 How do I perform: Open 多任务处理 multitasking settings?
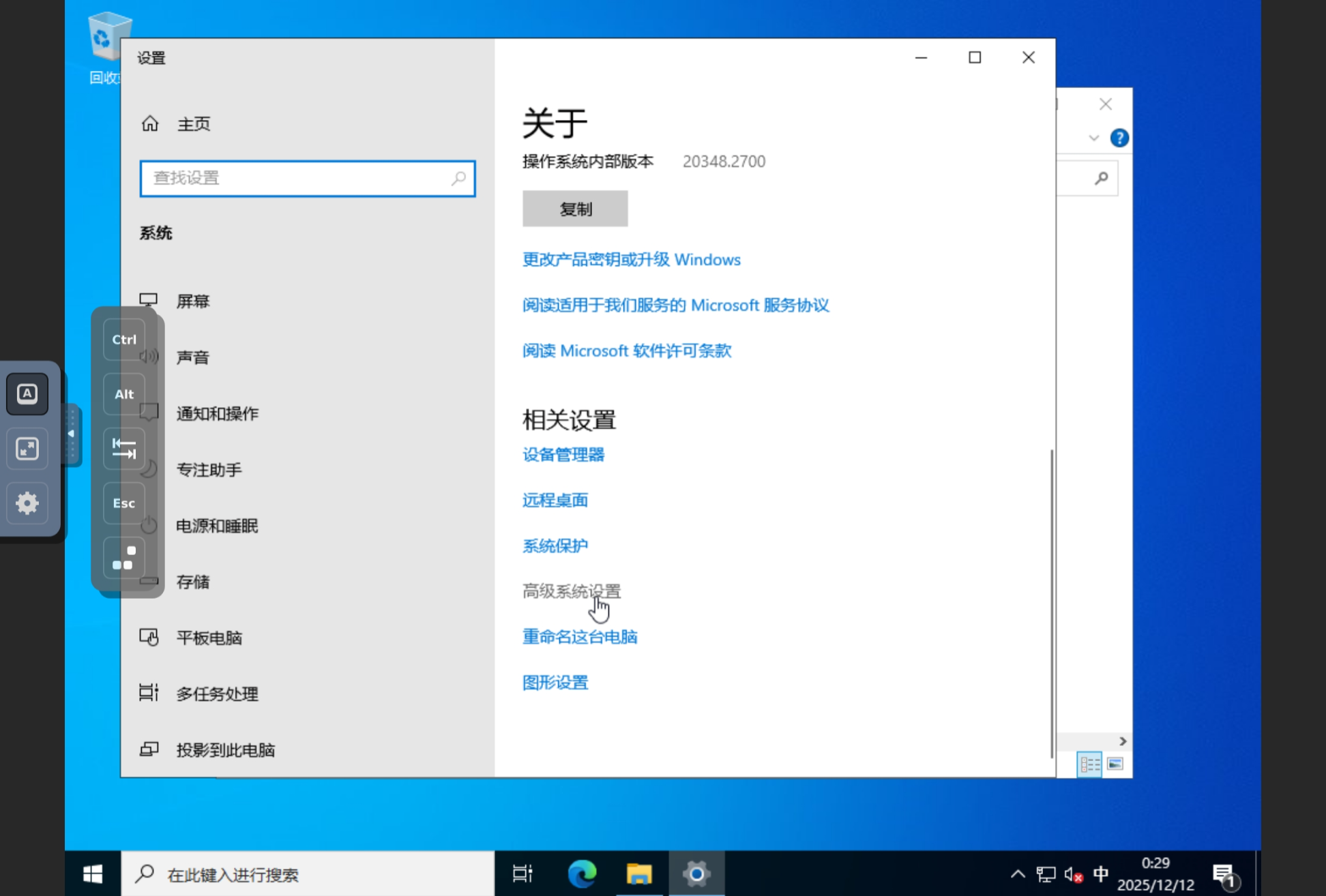coord(217,693)
